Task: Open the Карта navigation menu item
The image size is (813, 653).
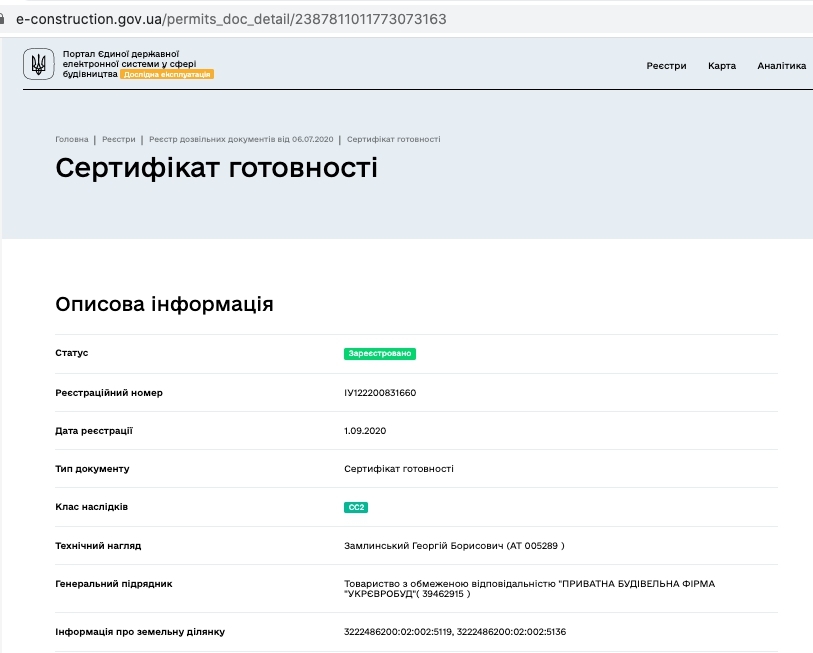Action: click(x=722, y=66)
